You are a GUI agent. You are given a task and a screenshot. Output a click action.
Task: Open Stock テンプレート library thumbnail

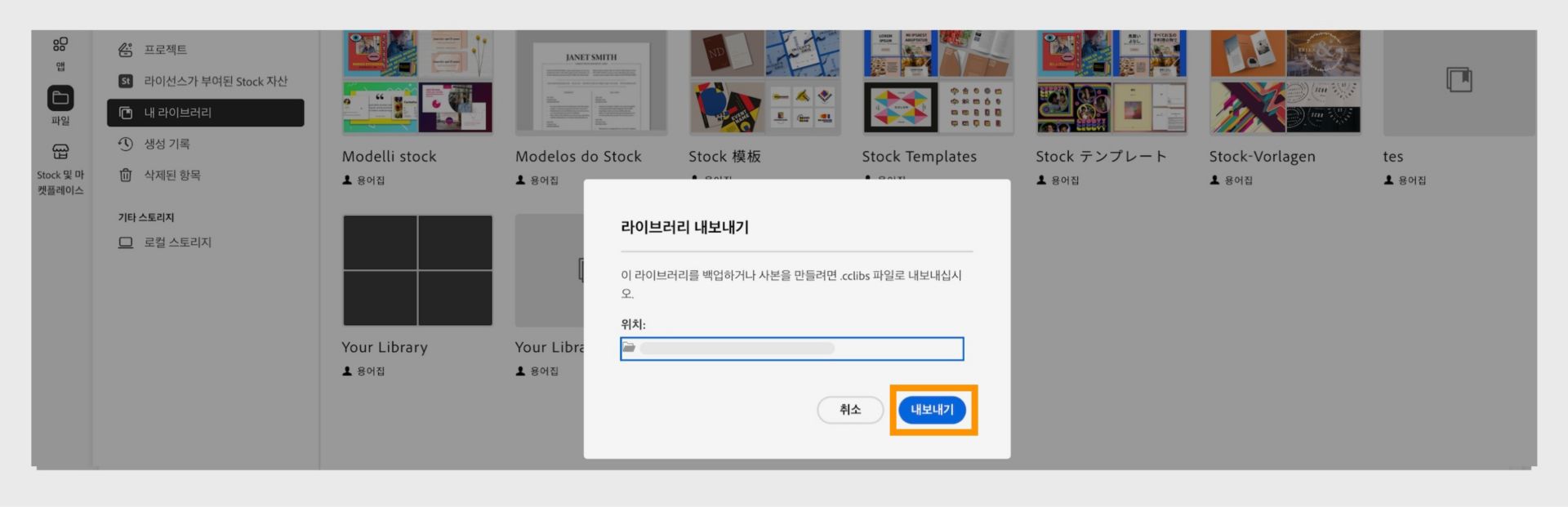pyautogui.click(x=1111, y=82)
